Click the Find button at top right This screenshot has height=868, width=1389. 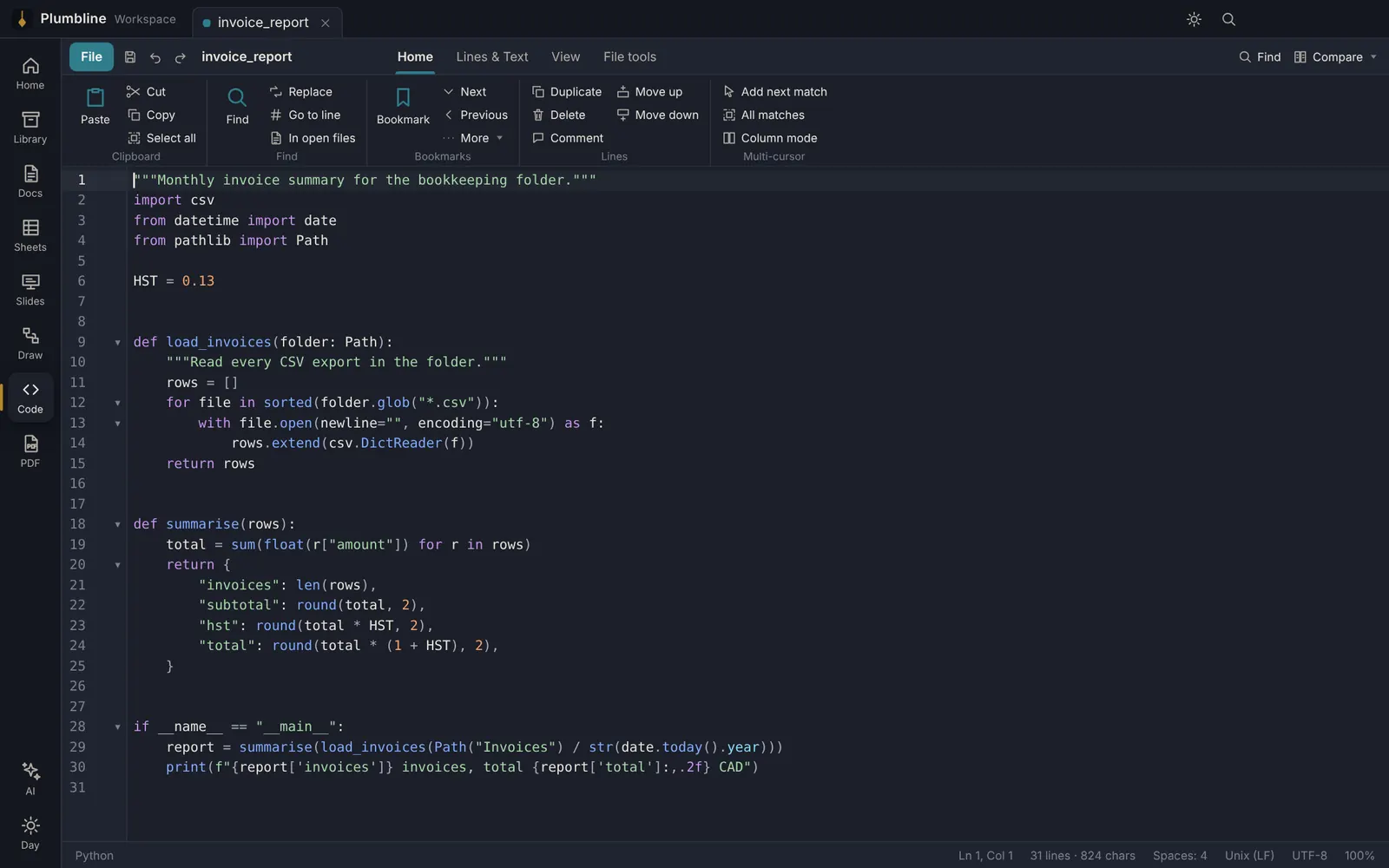coord(1260,57)
